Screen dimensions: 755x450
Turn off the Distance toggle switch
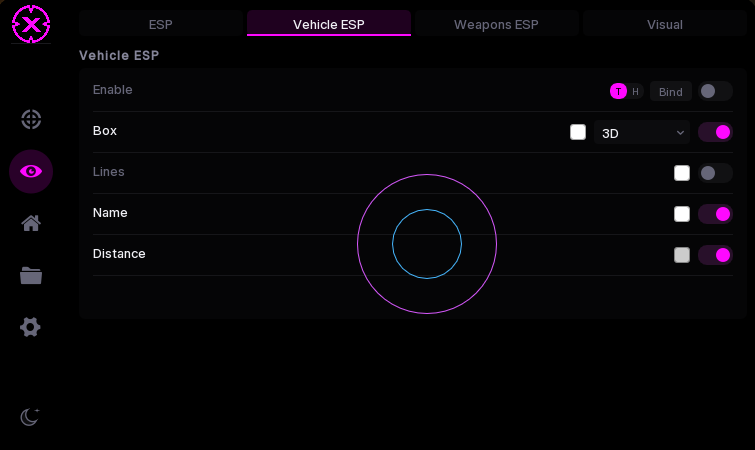tap(715, 255)
